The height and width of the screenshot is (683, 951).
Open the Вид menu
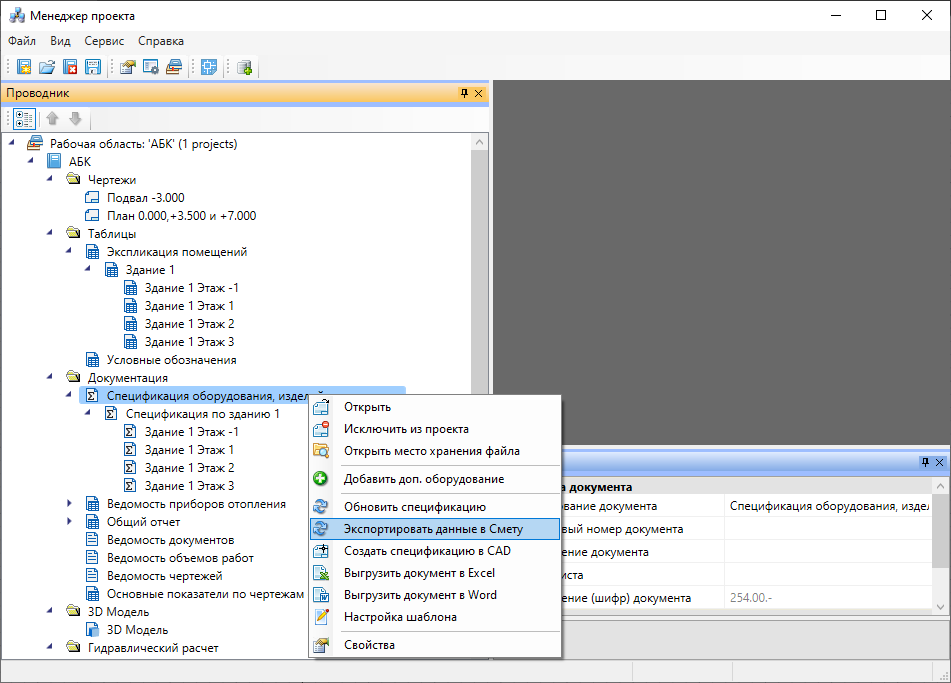pyautogui.click(x=60, y=41)
